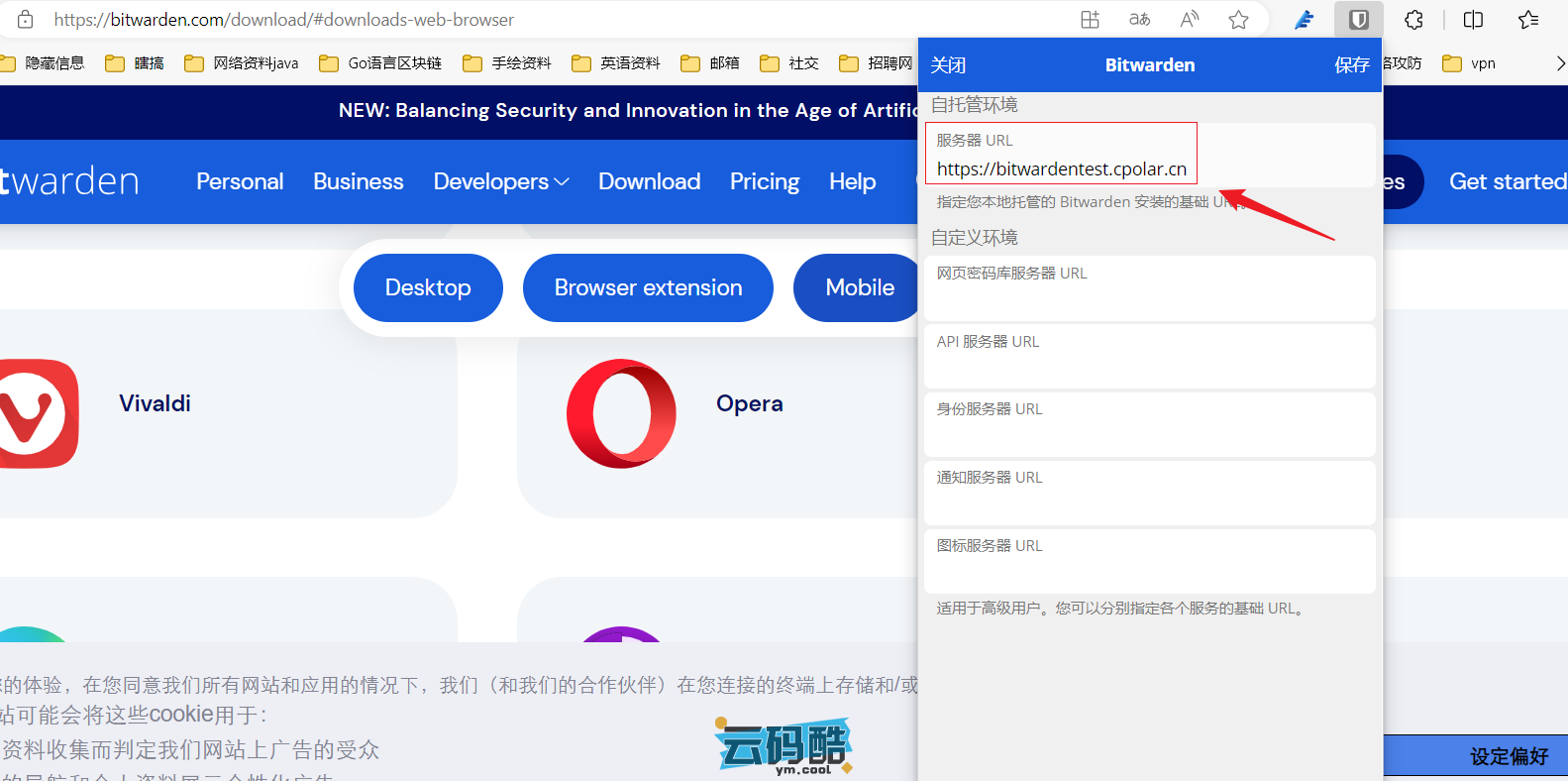Expand the Developers dropdown menu

coord(500,181)
